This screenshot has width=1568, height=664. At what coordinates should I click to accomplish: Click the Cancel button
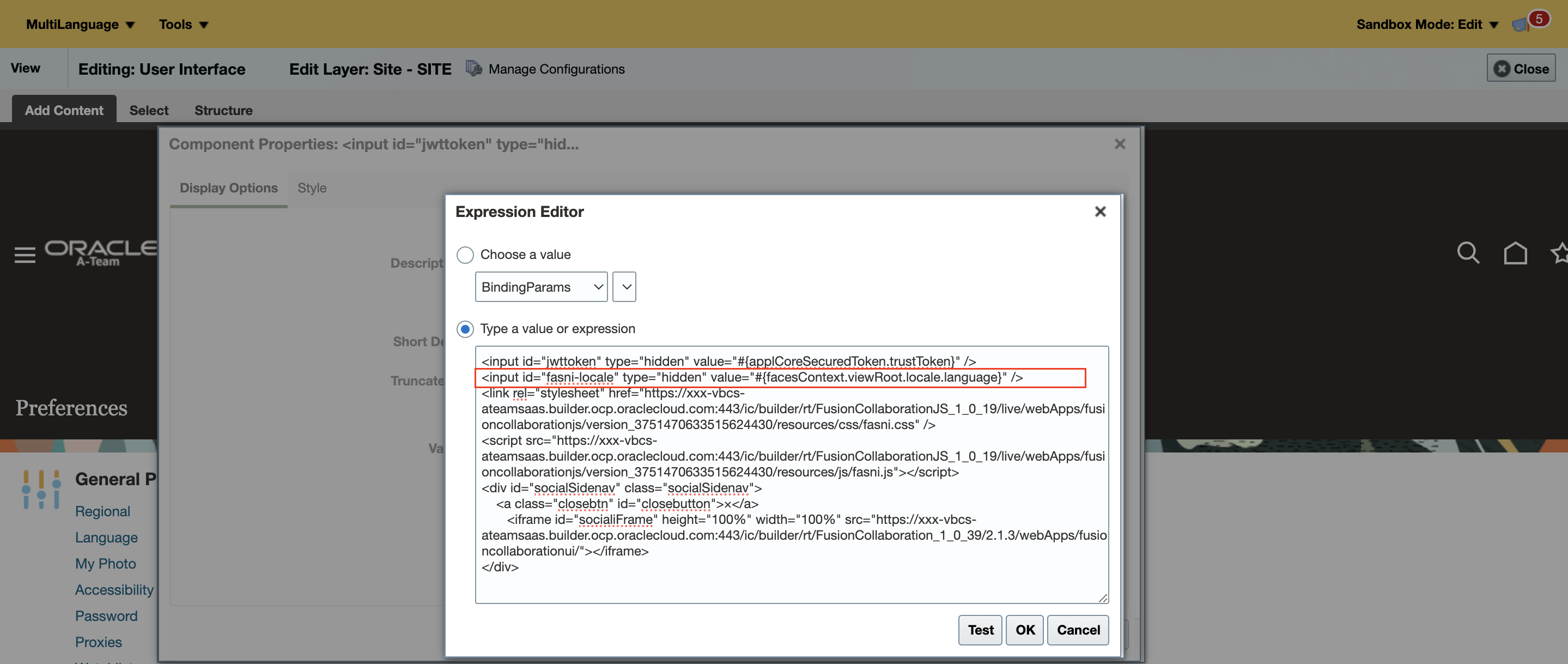tap(1078, 630)
